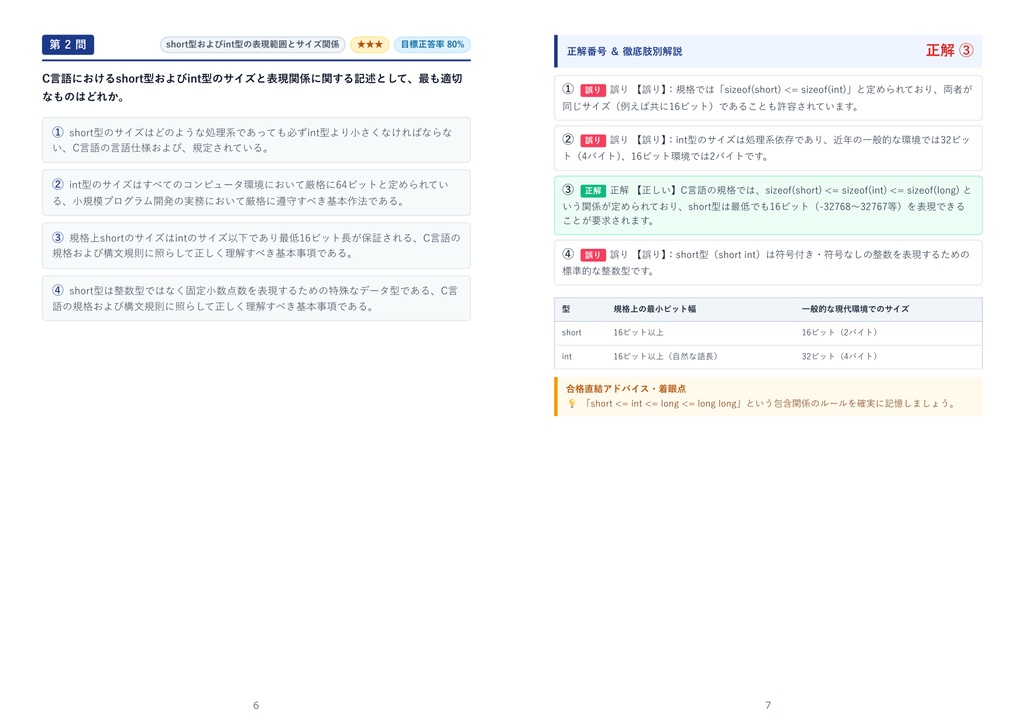
Task: Click the cell 16ビット（2バイト）
Action: click(839, 332)
